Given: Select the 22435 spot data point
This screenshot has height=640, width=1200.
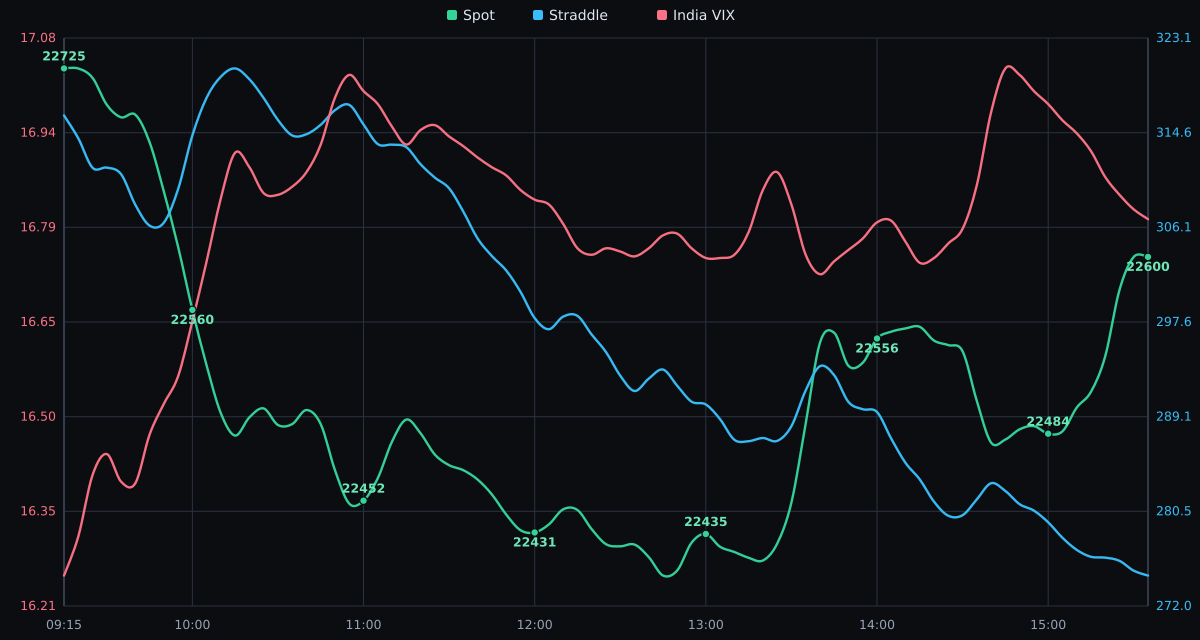Looking at the screenshot, I should pyautogui.click(x=706, y=534).
